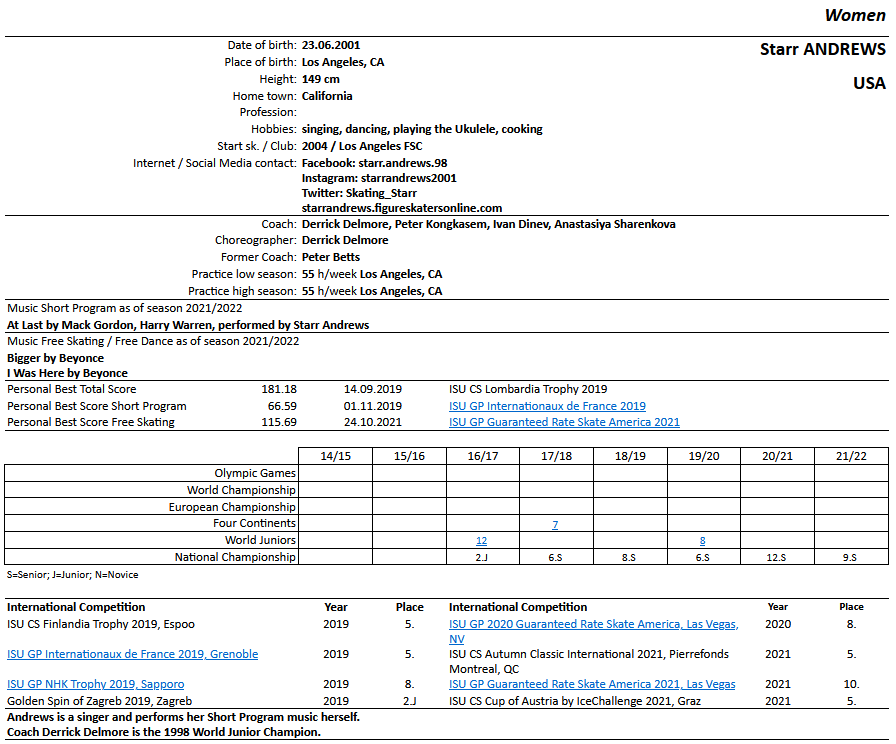
Task: Select hobbies 'singing, dancing, playing the Ukulele, cooking'
Action: tap(422, 129)
